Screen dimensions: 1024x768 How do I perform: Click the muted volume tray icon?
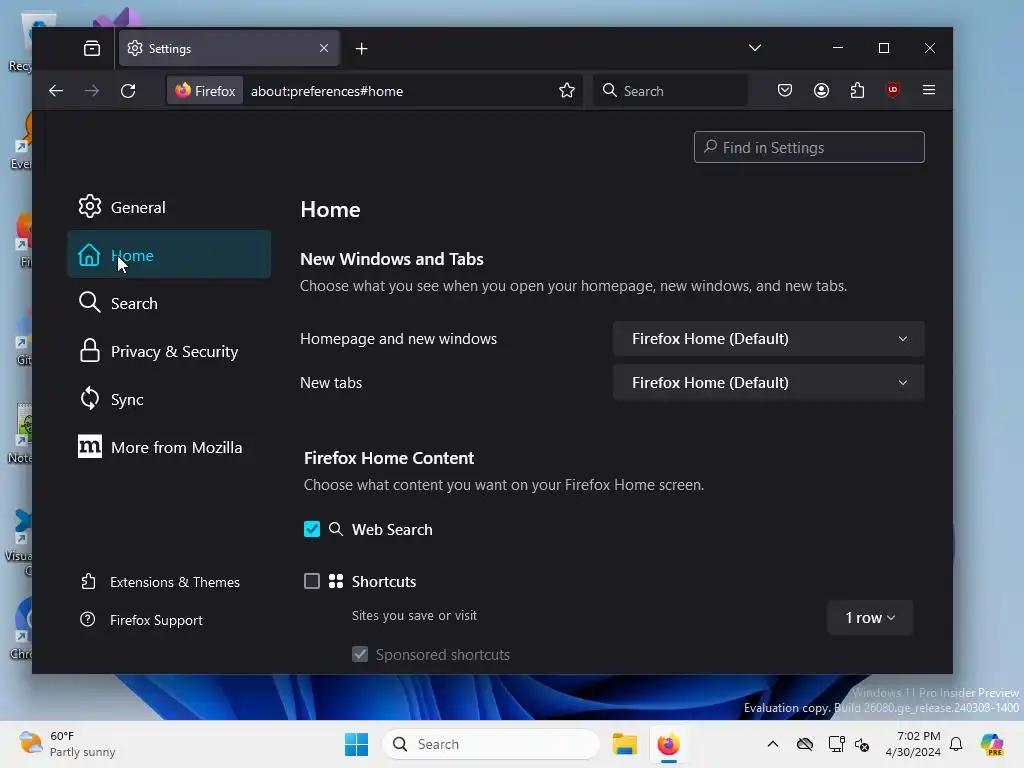point(862,744)
